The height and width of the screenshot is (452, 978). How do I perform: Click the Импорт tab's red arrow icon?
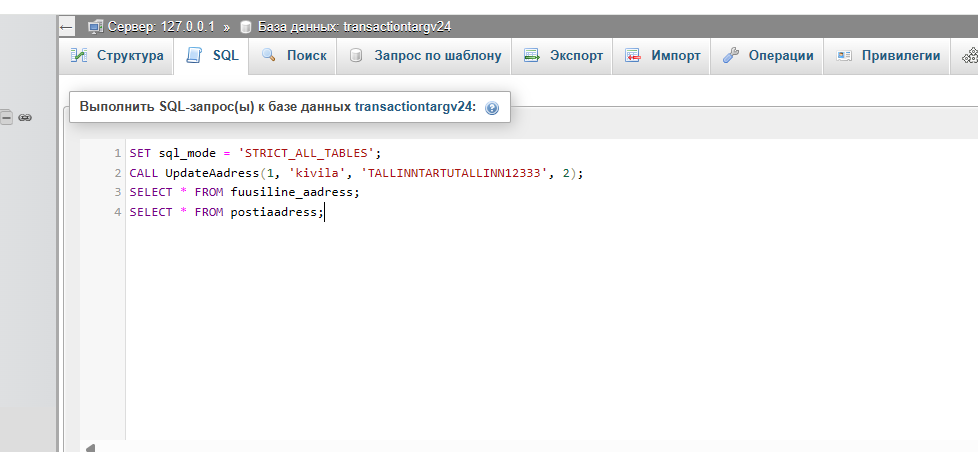click(633, 55)
